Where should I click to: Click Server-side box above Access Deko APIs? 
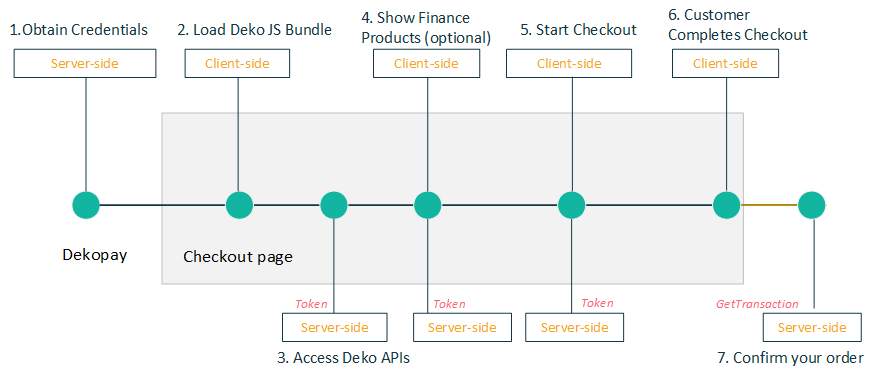click(x=335, y=327)
